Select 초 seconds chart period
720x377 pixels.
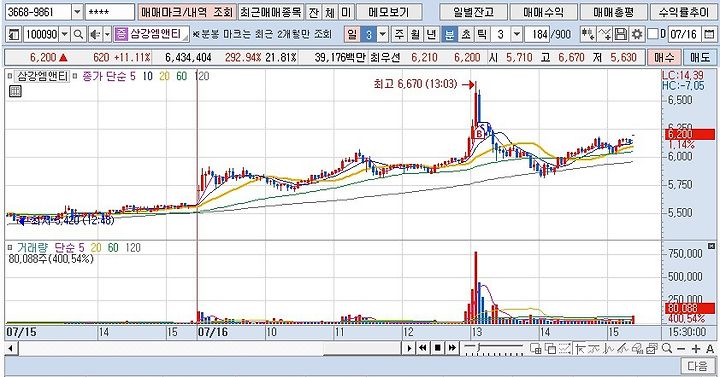click(466, 34)
